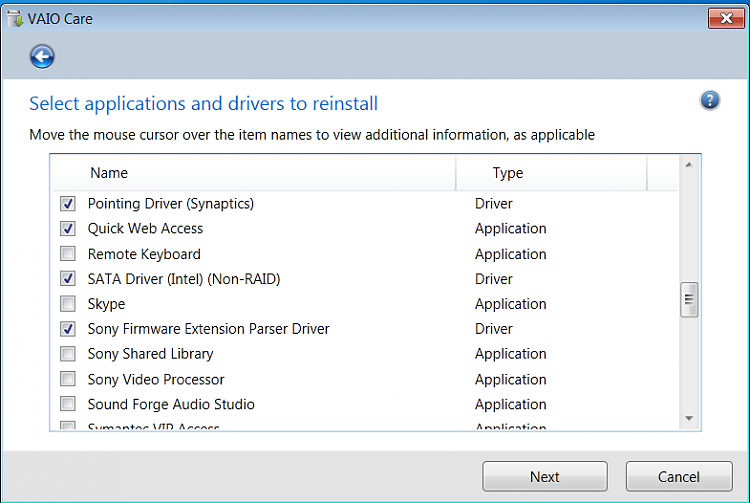This screenshot has width=750, height=503.
Task: Click the scrollbar up arrow
Action: [x=689, y=165]
